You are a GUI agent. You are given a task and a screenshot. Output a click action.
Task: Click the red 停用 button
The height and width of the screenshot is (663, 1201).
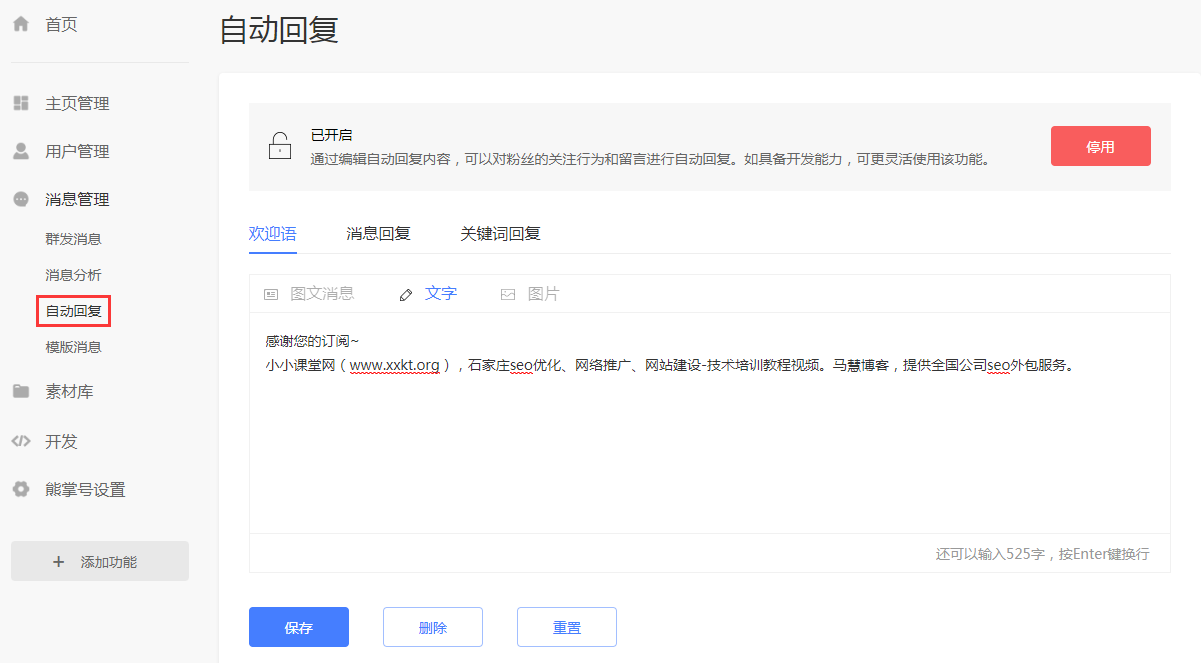[1100, 146]
